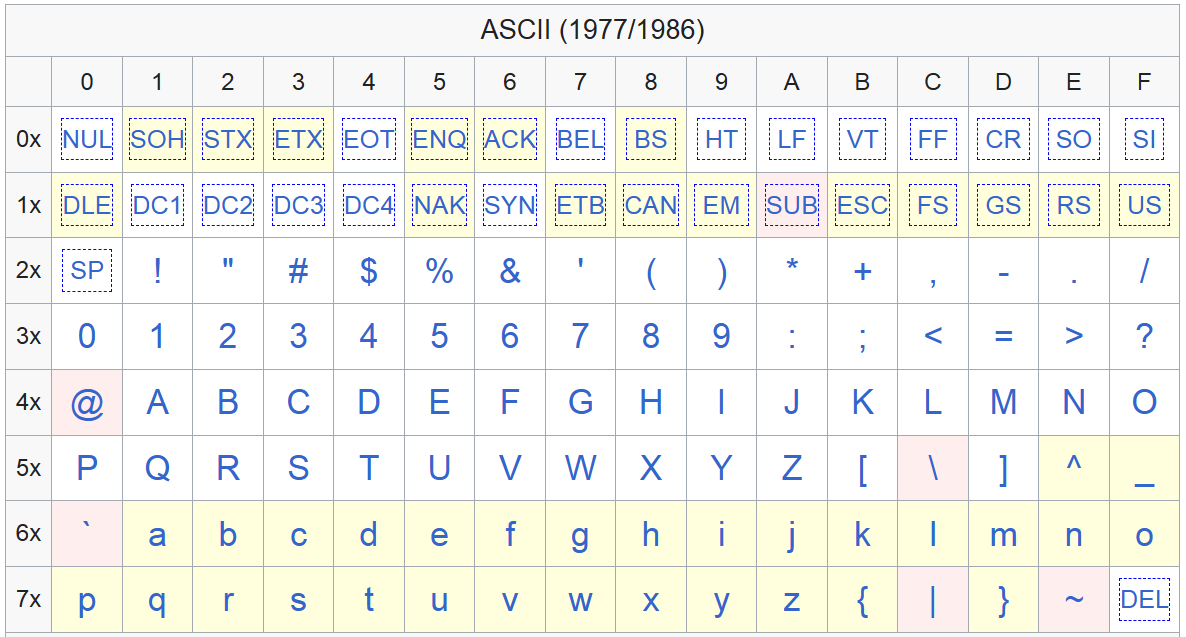Click the dollar sign $ link
Viewport: 1186px width, 637px height.
(368, 271)
